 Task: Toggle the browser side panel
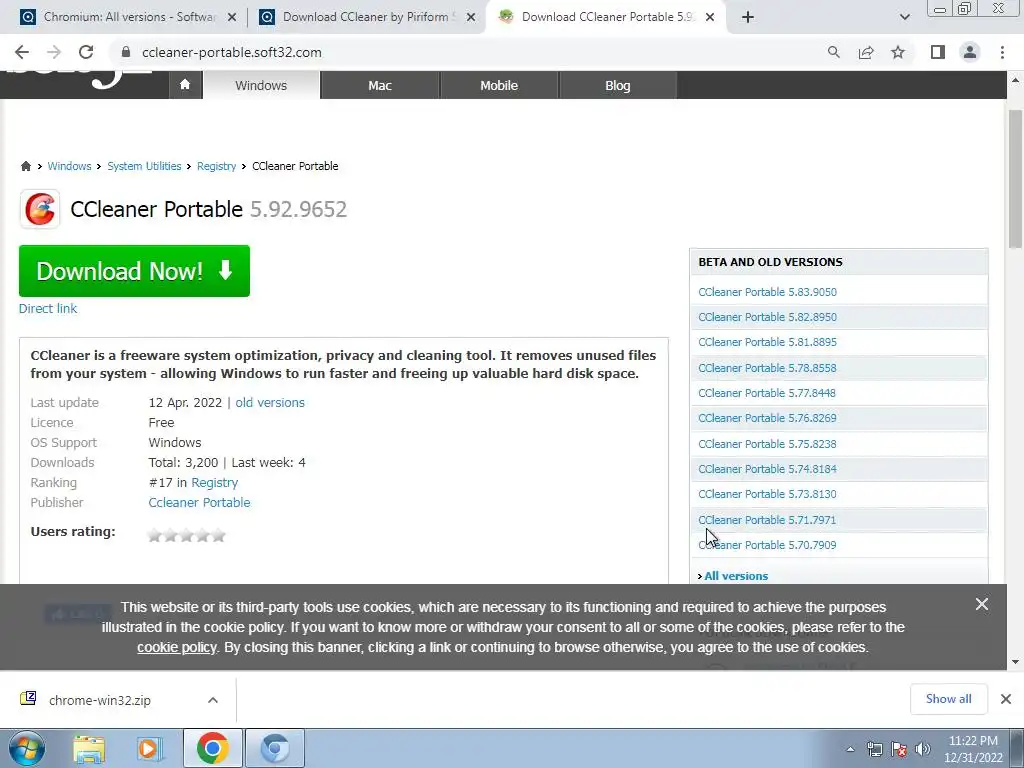[x=938, y=52]
